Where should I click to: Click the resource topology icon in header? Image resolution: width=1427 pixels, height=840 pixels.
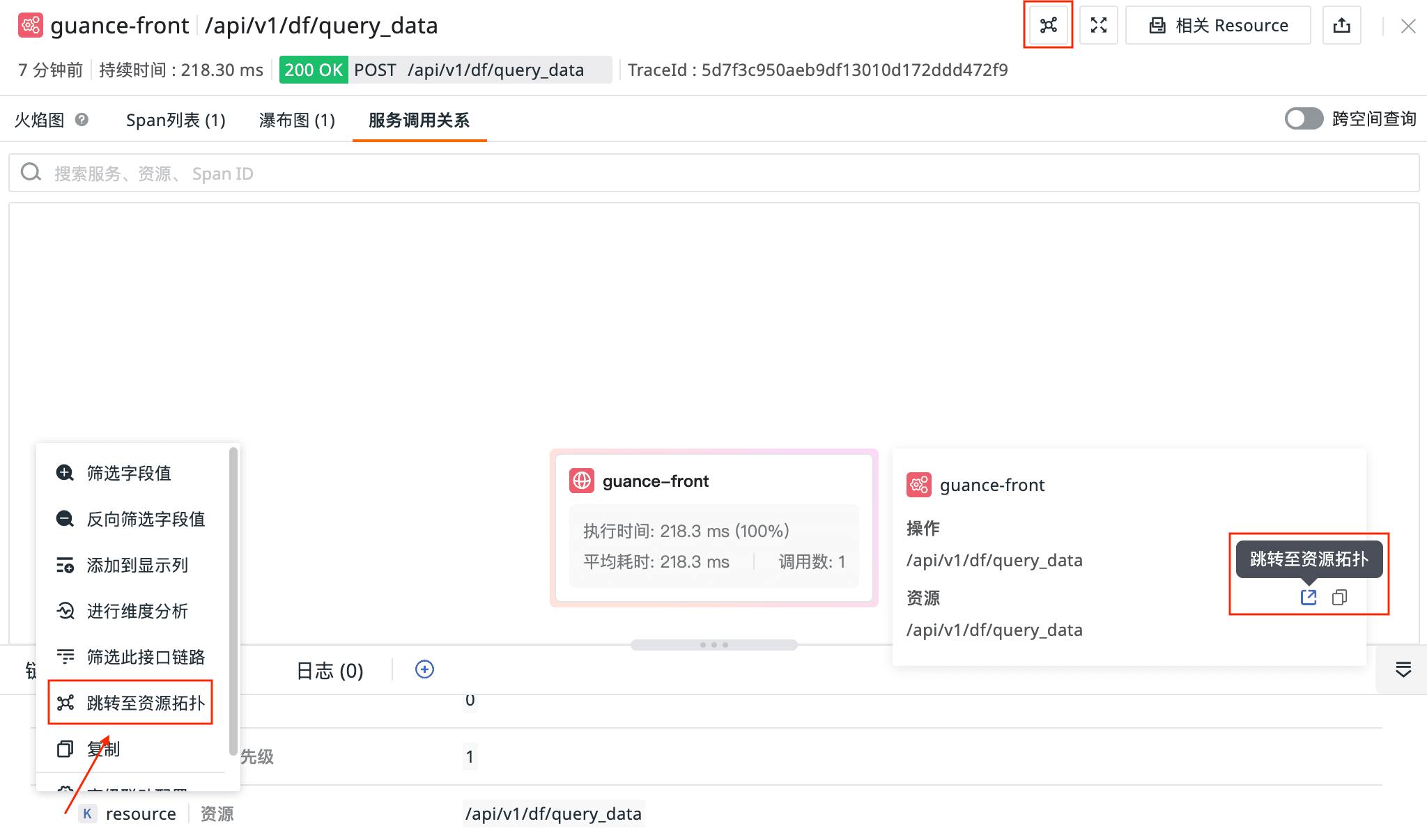click(x=1048, y=26)
